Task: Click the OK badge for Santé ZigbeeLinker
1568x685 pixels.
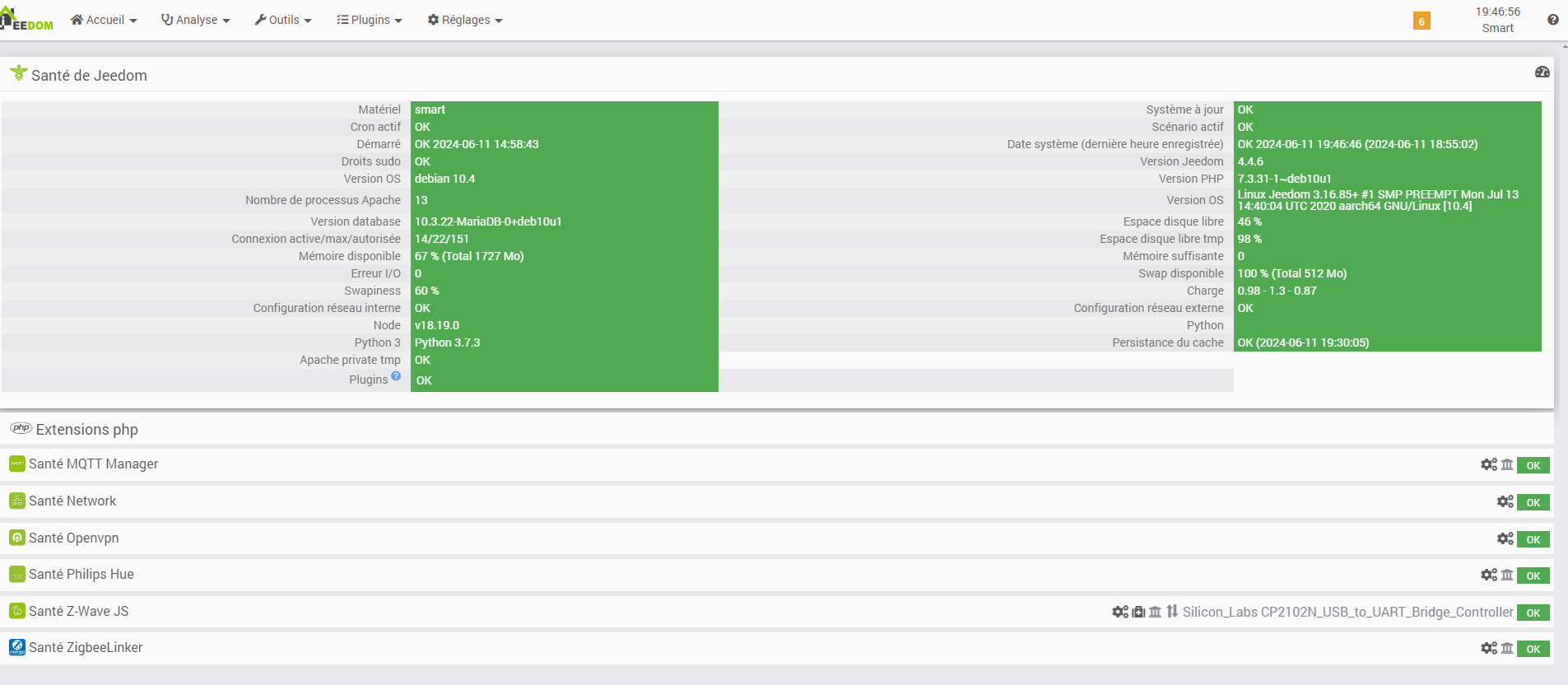Action: coord(1533,649)
